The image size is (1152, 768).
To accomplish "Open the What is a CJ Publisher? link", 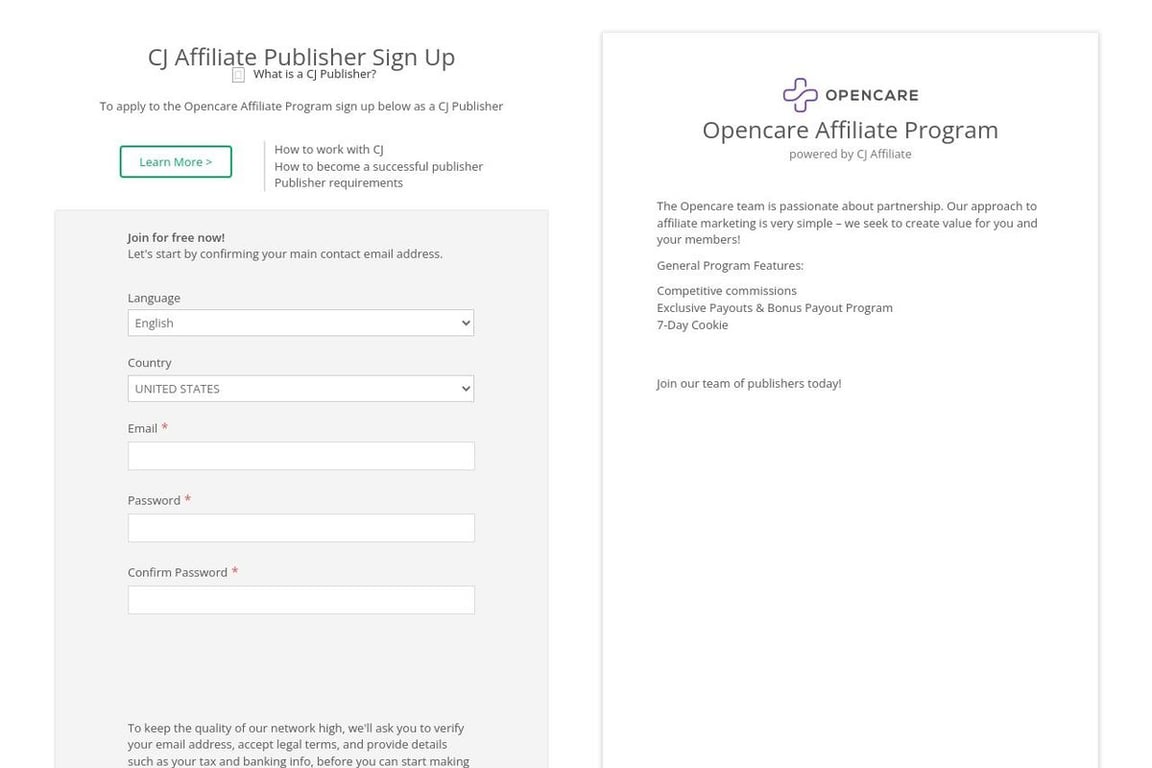I will tap(314, 74).
